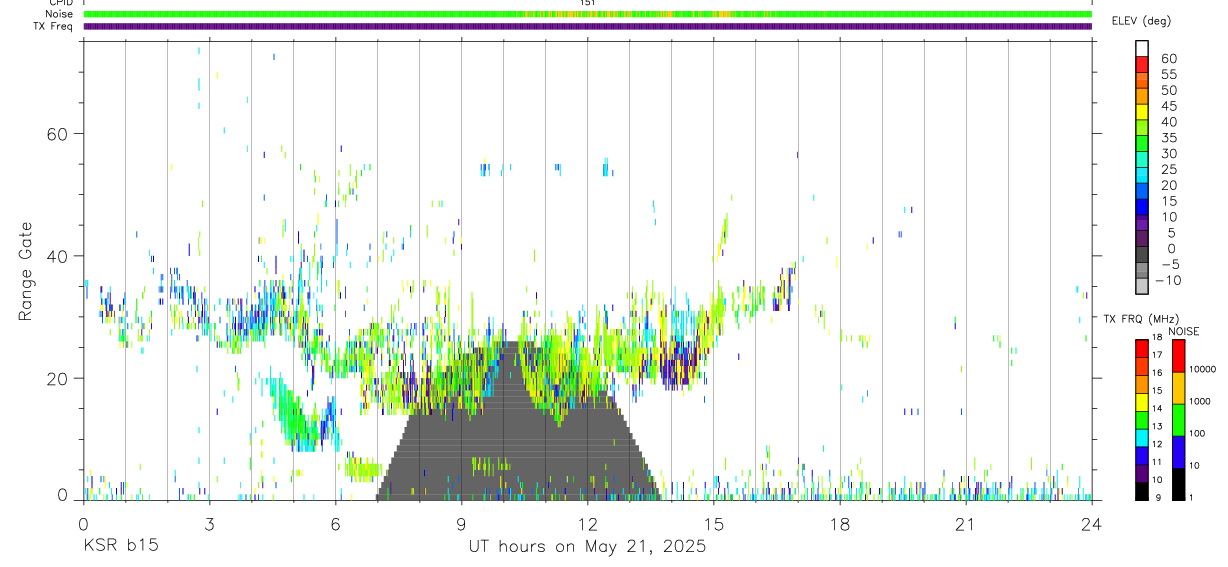Click ELEV legend value '35'

tap(1168, 138)
